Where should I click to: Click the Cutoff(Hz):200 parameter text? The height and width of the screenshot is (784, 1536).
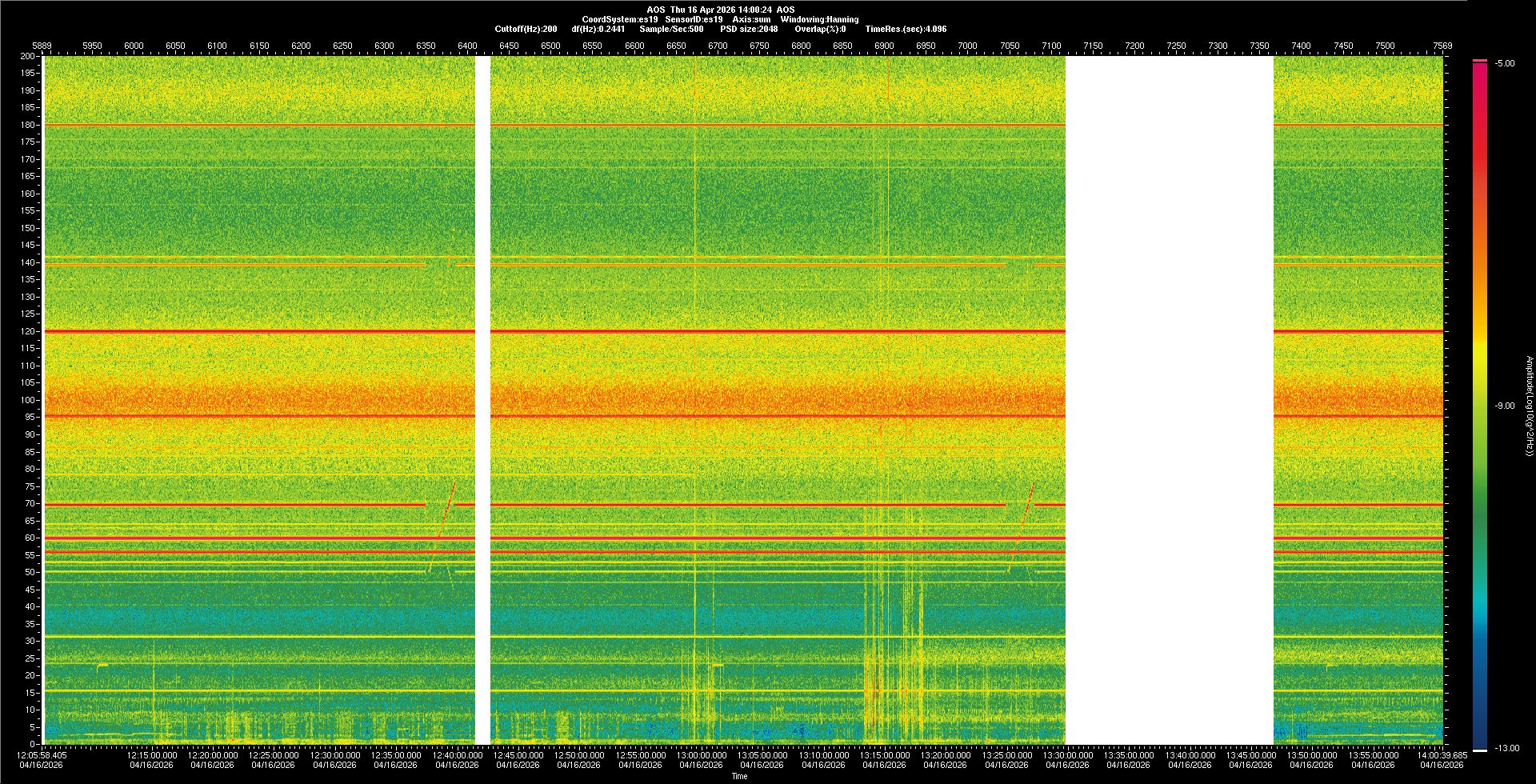pos(526,29)
